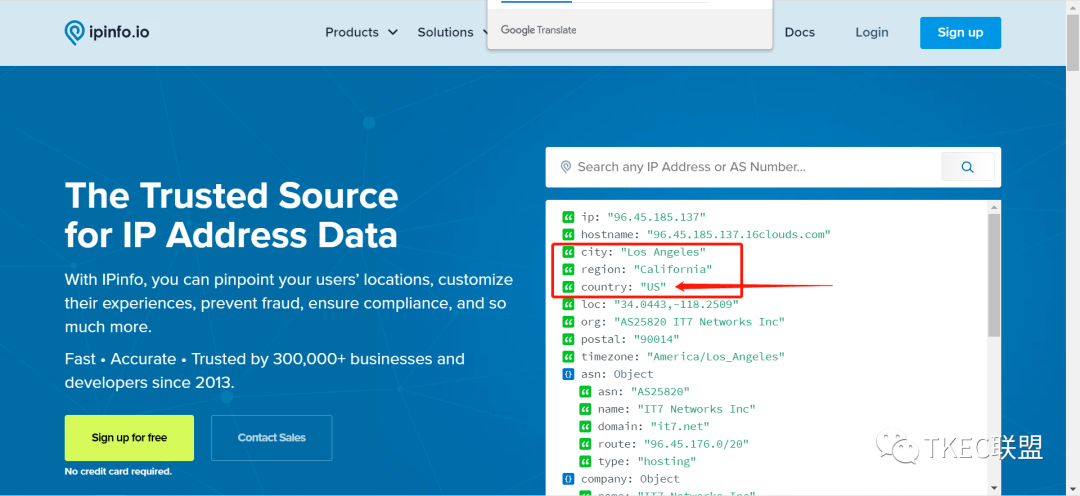Click the quote icon beside name IT7 Networks row
This screenshot has width=1080, height=496.
coord(585,409)
